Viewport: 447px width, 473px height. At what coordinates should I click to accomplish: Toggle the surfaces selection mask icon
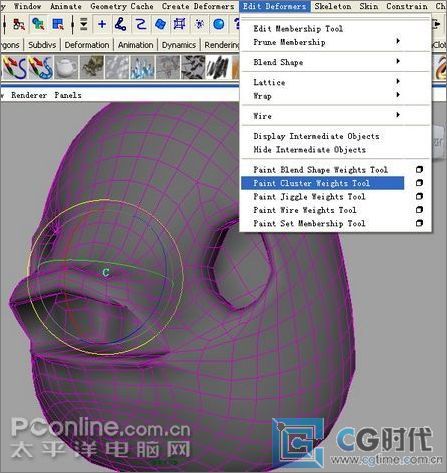[x=160, y=24]
